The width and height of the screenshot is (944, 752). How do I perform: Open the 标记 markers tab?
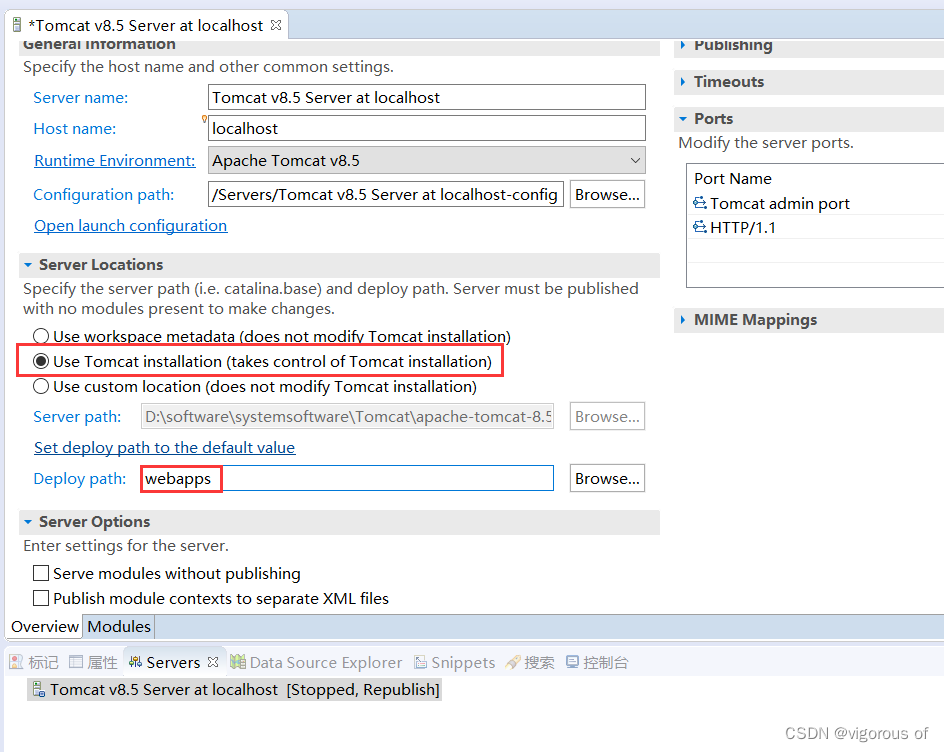[34, 662]
